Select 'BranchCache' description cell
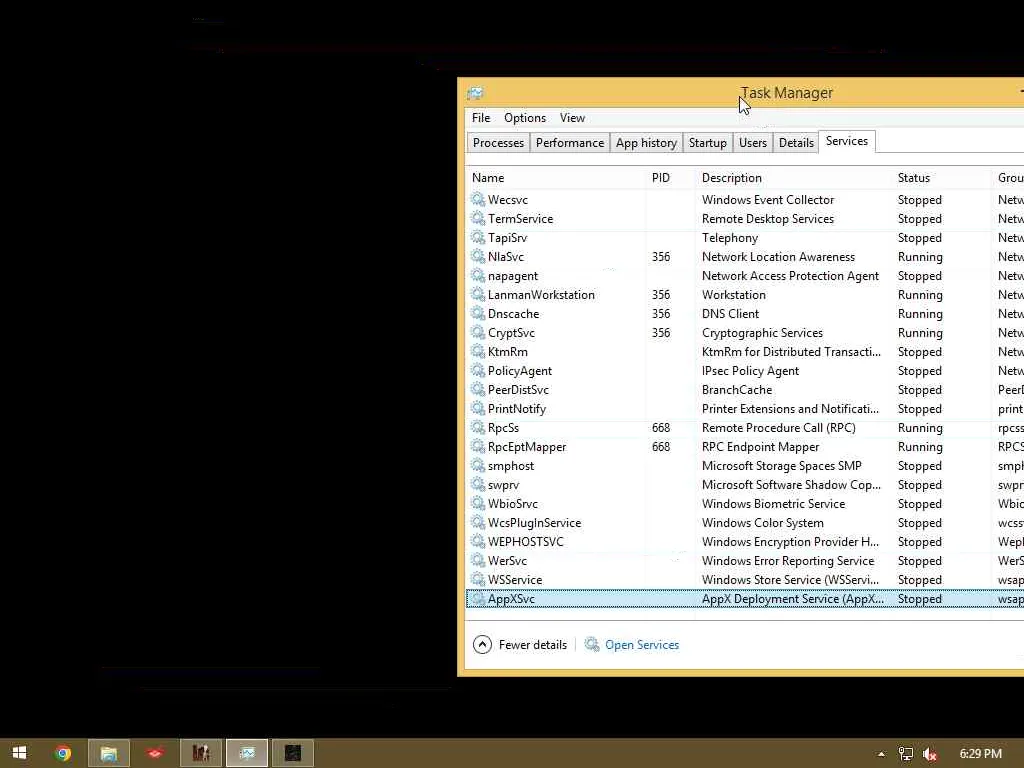Screen dimensions: 1024x768 [x=737, y=389]
